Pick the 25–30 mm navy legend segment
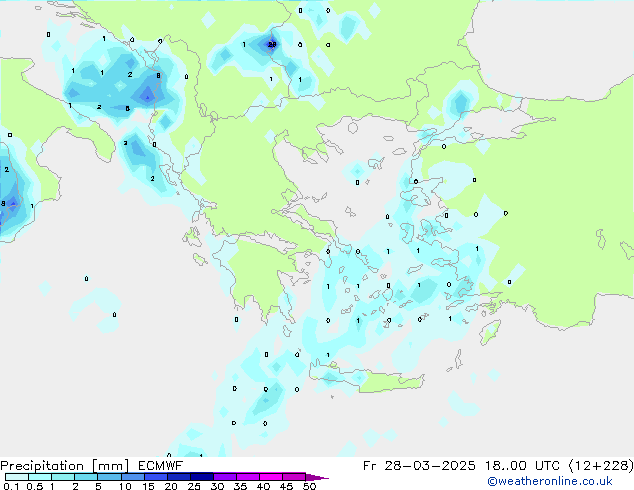634x490 pixels. coord(202,477)
